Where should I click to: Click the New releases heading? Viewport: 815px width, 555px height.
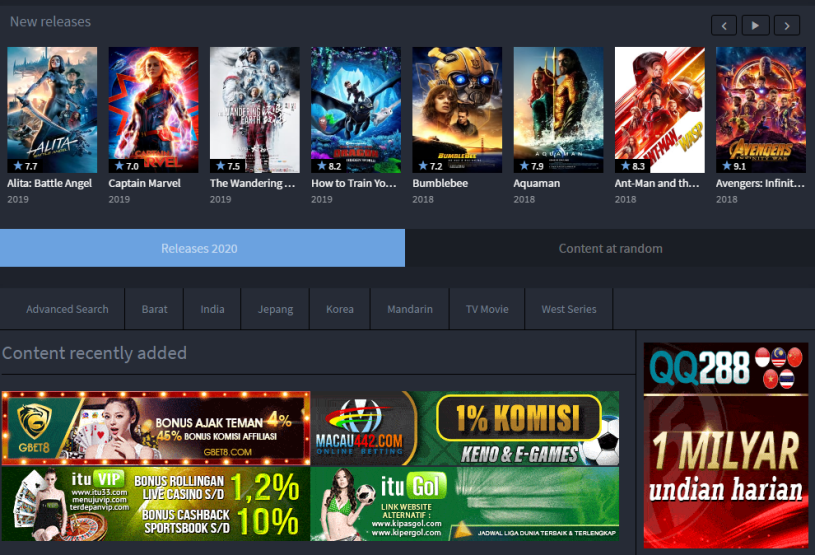[x=50, y=22]
